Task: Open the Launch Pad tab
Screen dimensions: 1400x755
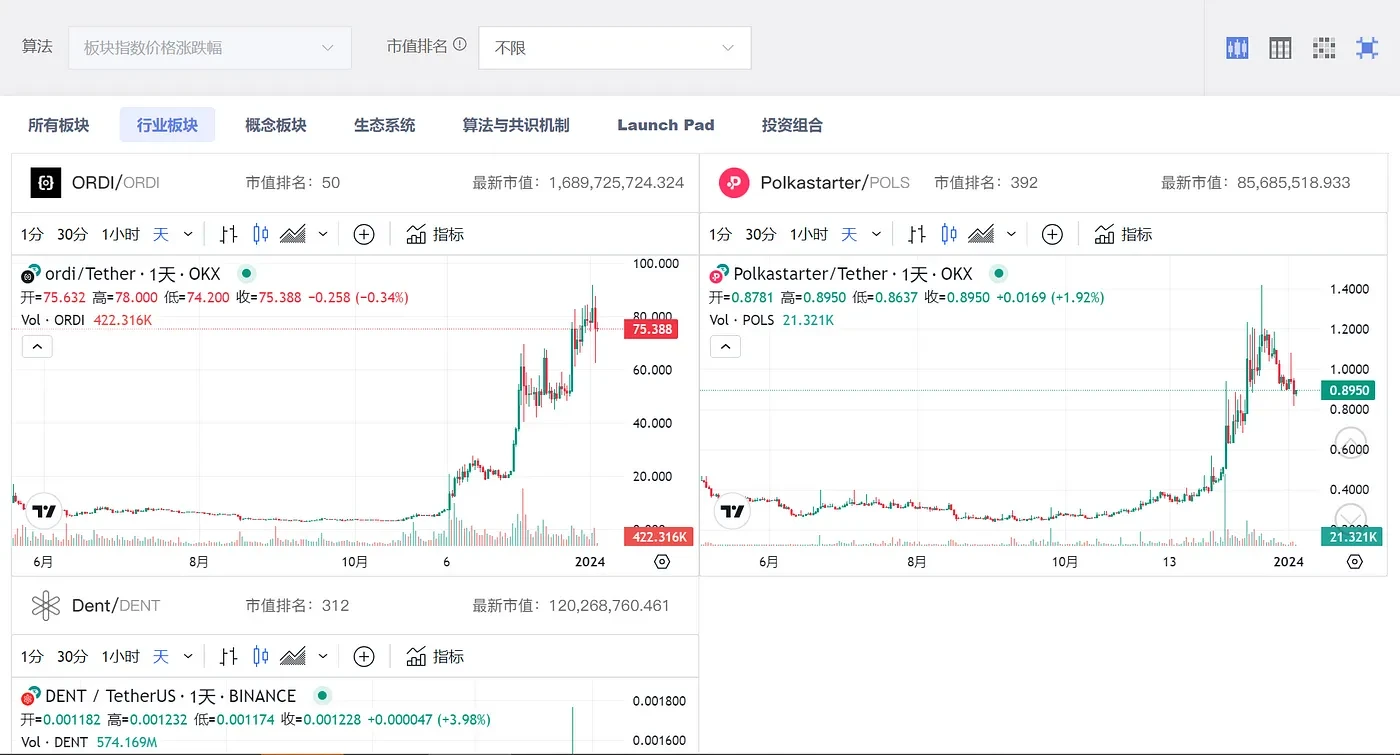Action: point(666,124)
